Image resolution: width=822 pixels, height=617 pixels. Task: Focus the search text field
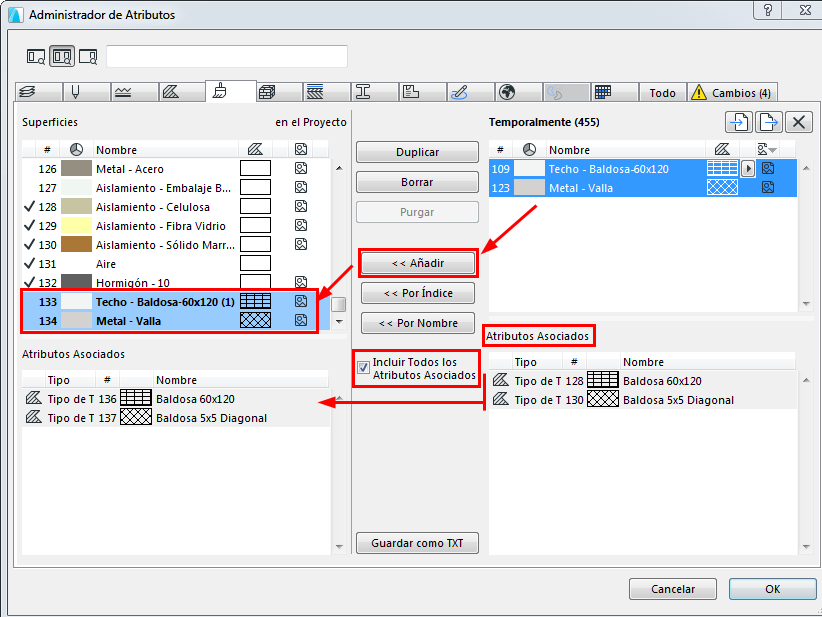[x=226, y=56]
